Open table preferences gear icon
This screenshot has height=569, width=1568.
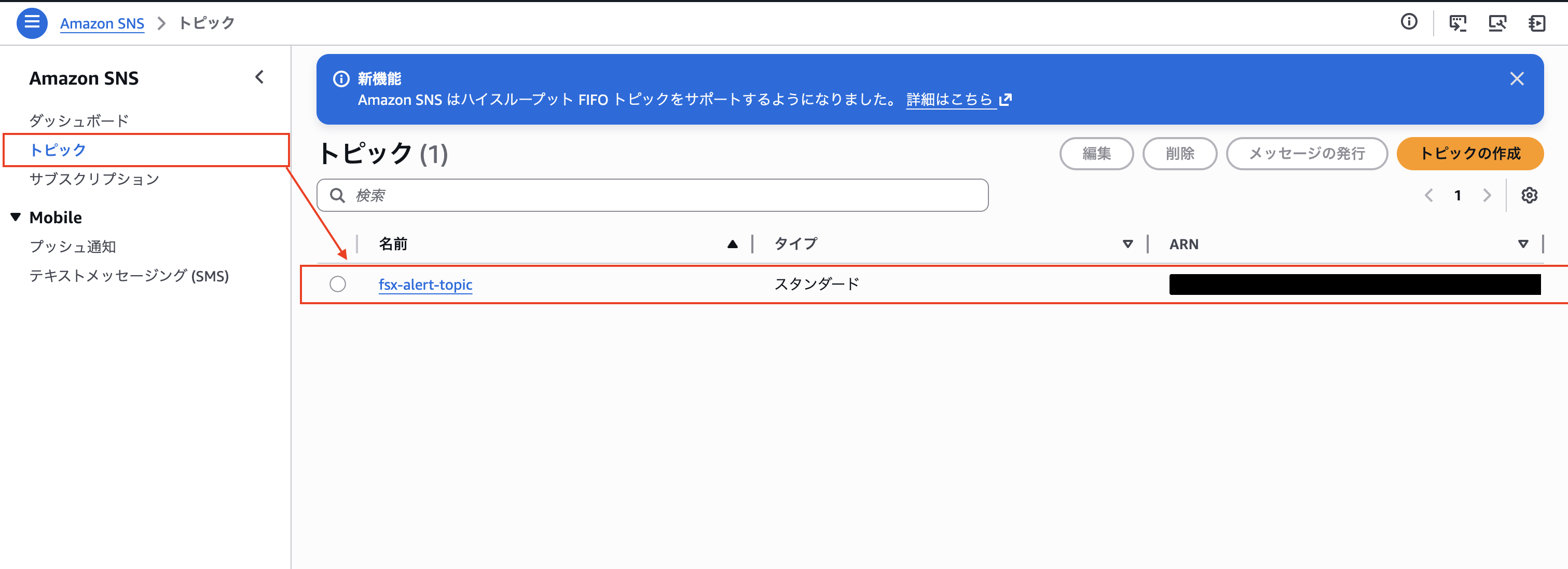(1529, 196)
